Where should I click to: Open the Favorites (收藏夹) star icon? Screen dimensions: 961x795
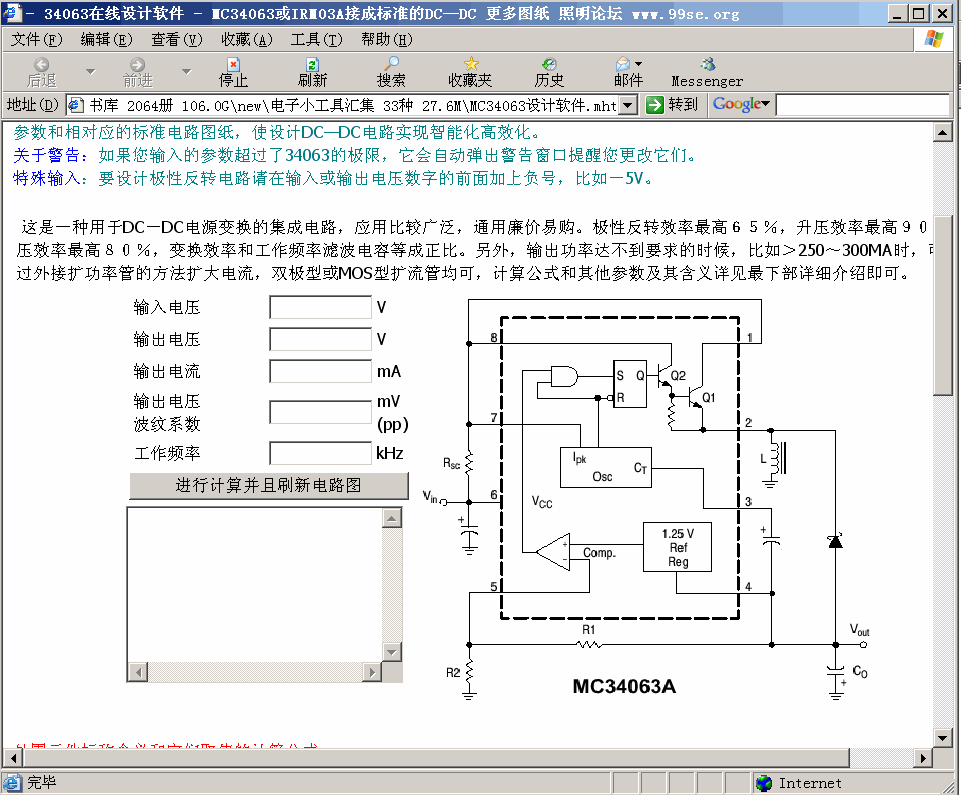(x=471, y=64)
